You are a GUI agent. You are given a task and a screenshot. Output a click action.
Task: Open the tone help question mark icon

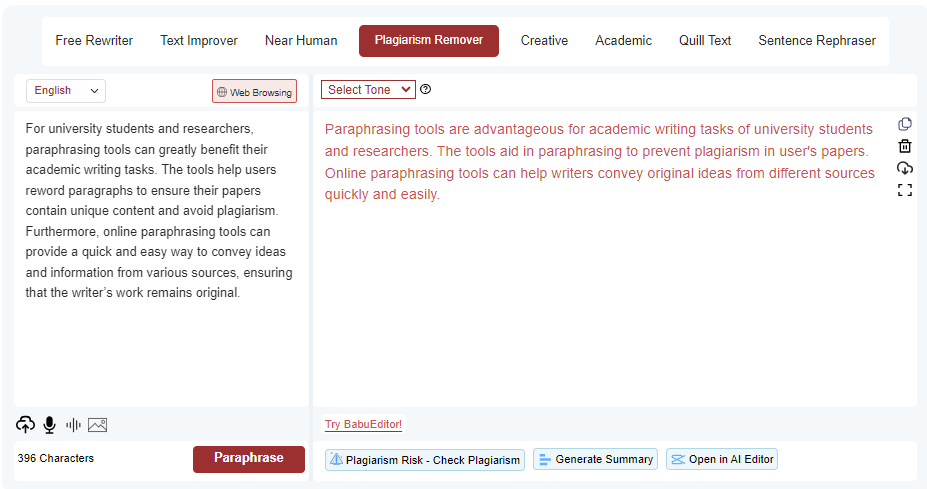[x=425, y=89]
